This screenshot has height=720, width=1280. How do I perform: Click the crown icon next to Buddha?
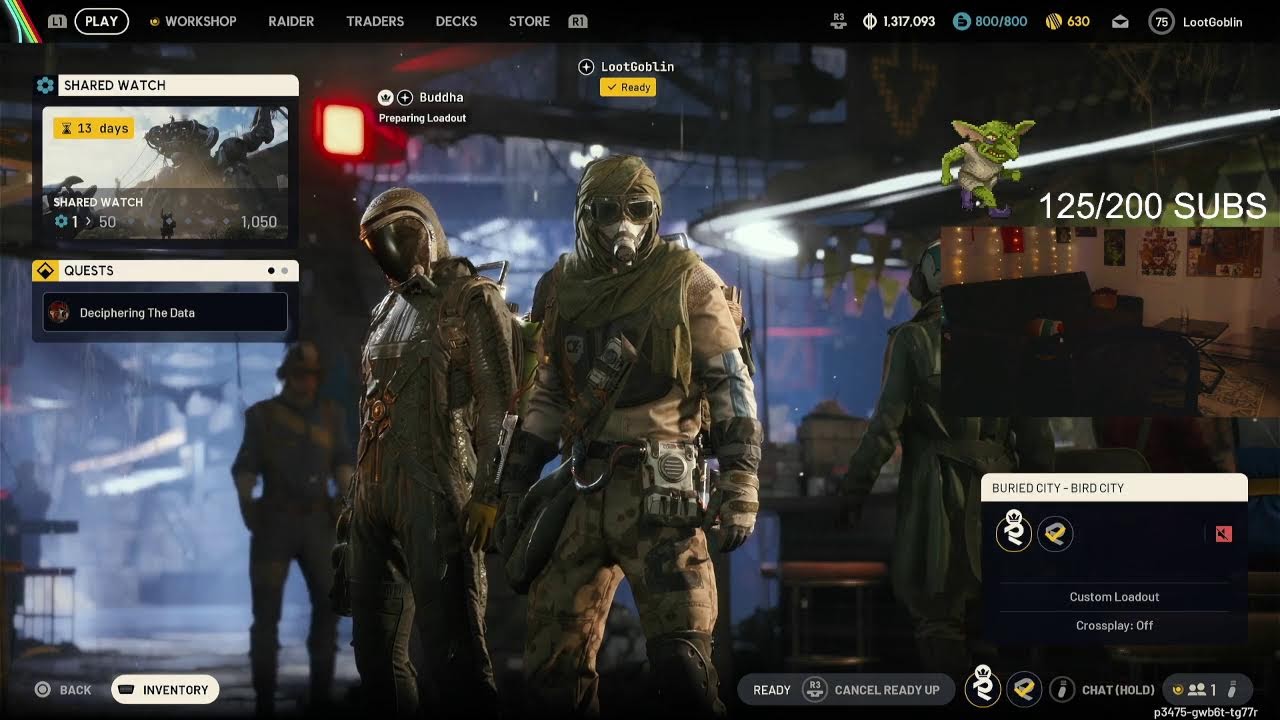pos(385,97)
